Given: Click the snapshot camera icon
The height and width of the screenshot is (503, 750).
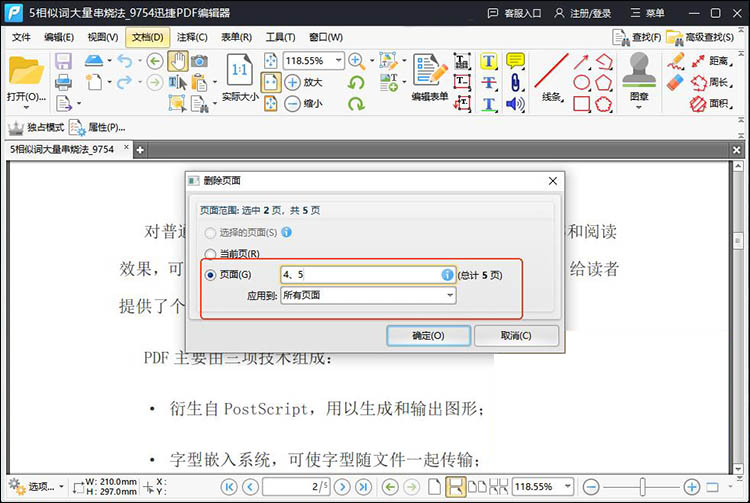Looking at the screenshot, I should click(199, 61).
